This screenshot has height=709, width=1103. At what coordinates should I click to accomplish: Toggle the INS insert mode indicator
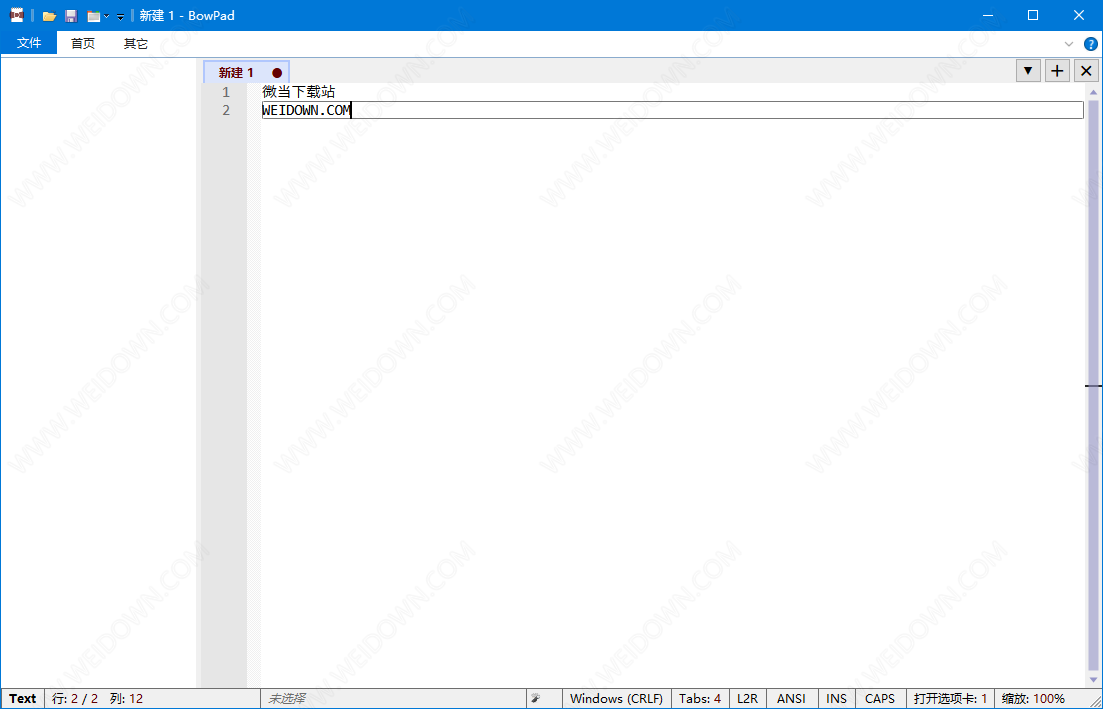tap(836, 698)
